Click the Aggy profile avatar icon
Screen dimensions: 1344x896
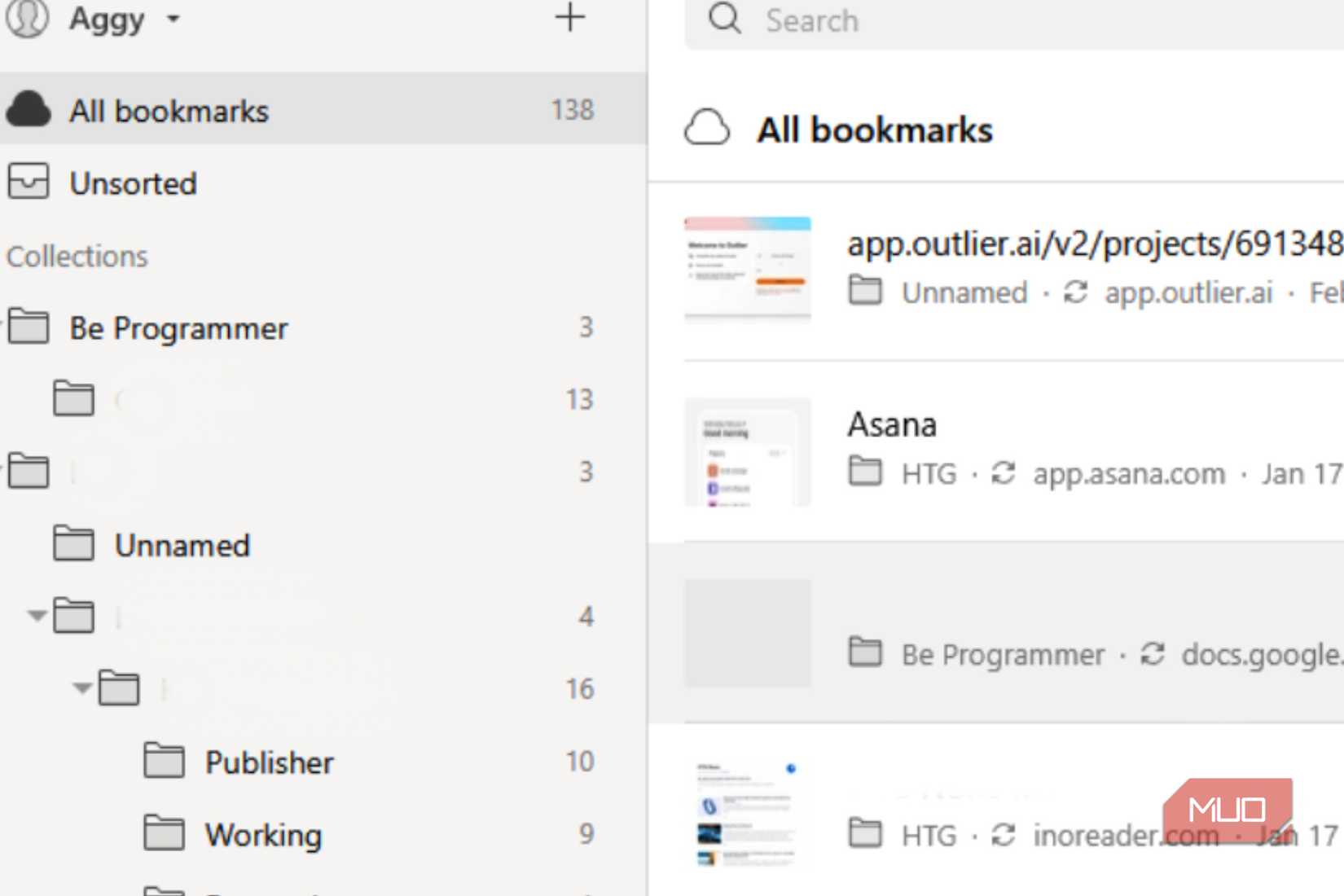(27, 18)
